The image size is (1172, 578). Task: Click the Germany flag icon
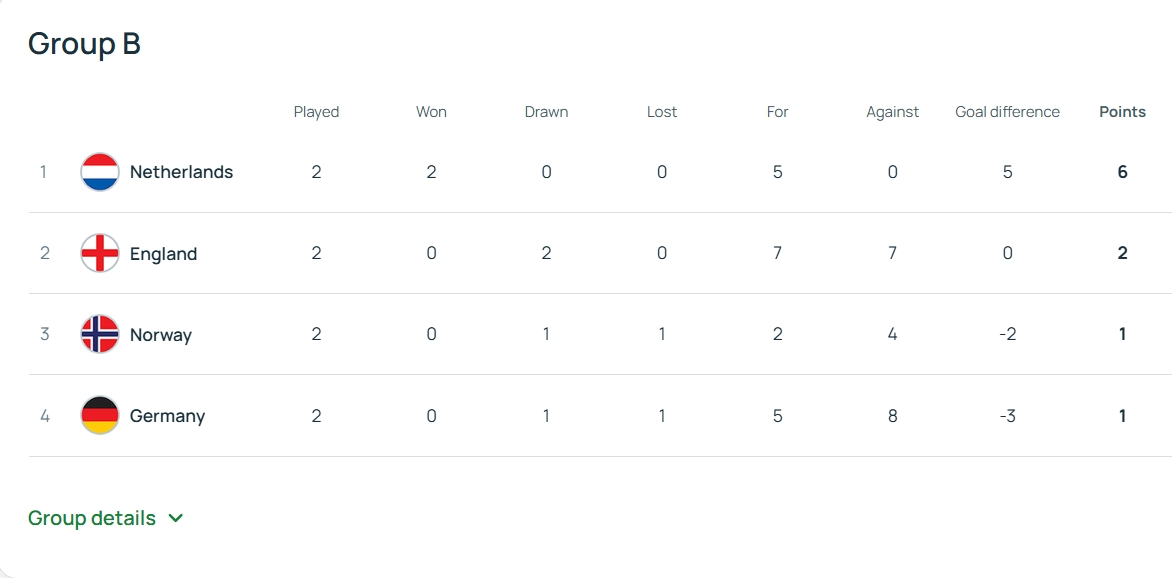pyautogui.click(x=99, y=416)
